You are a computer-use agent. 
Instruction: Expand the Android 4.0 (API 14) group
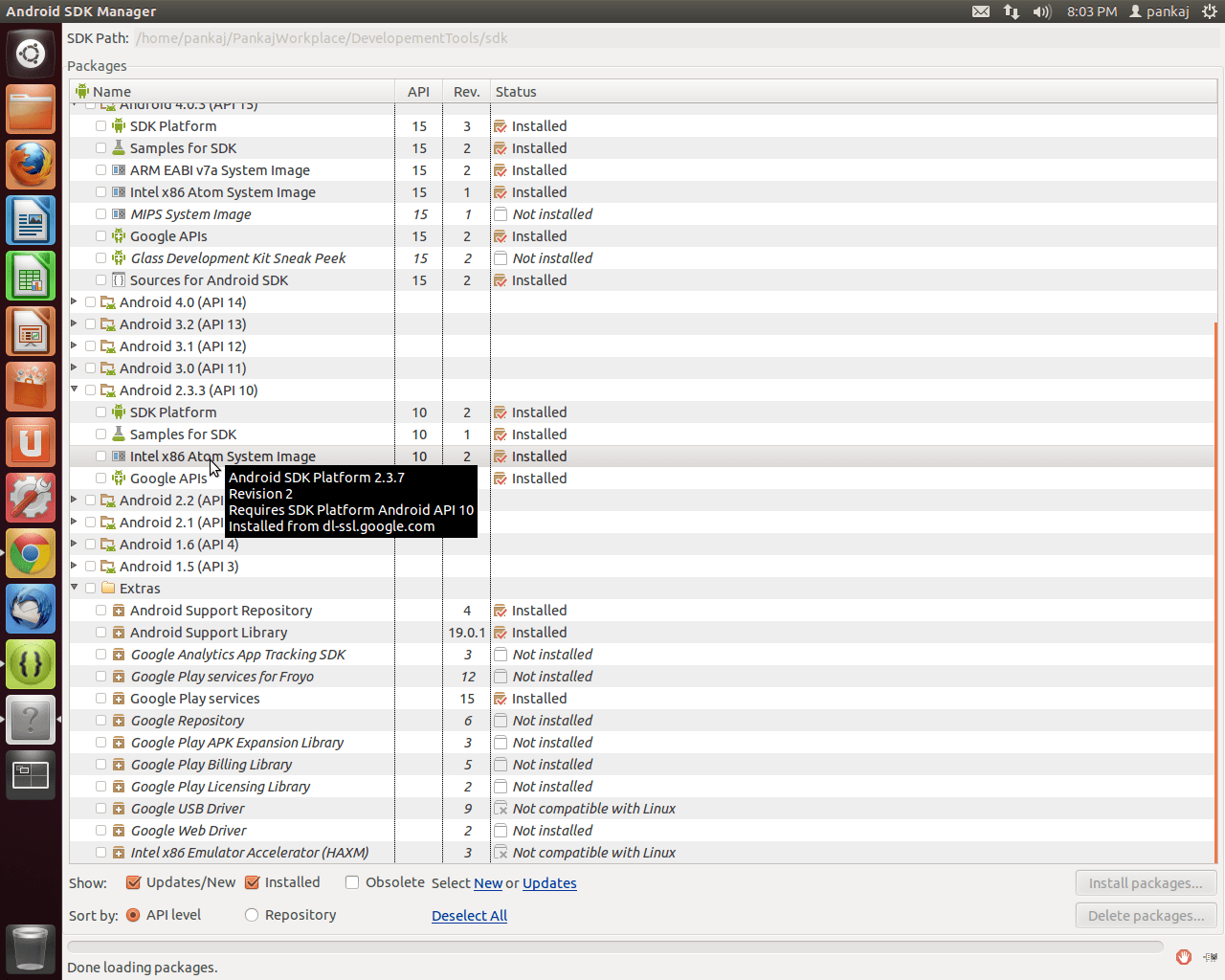pyautogui.click(x=75, y=301)
